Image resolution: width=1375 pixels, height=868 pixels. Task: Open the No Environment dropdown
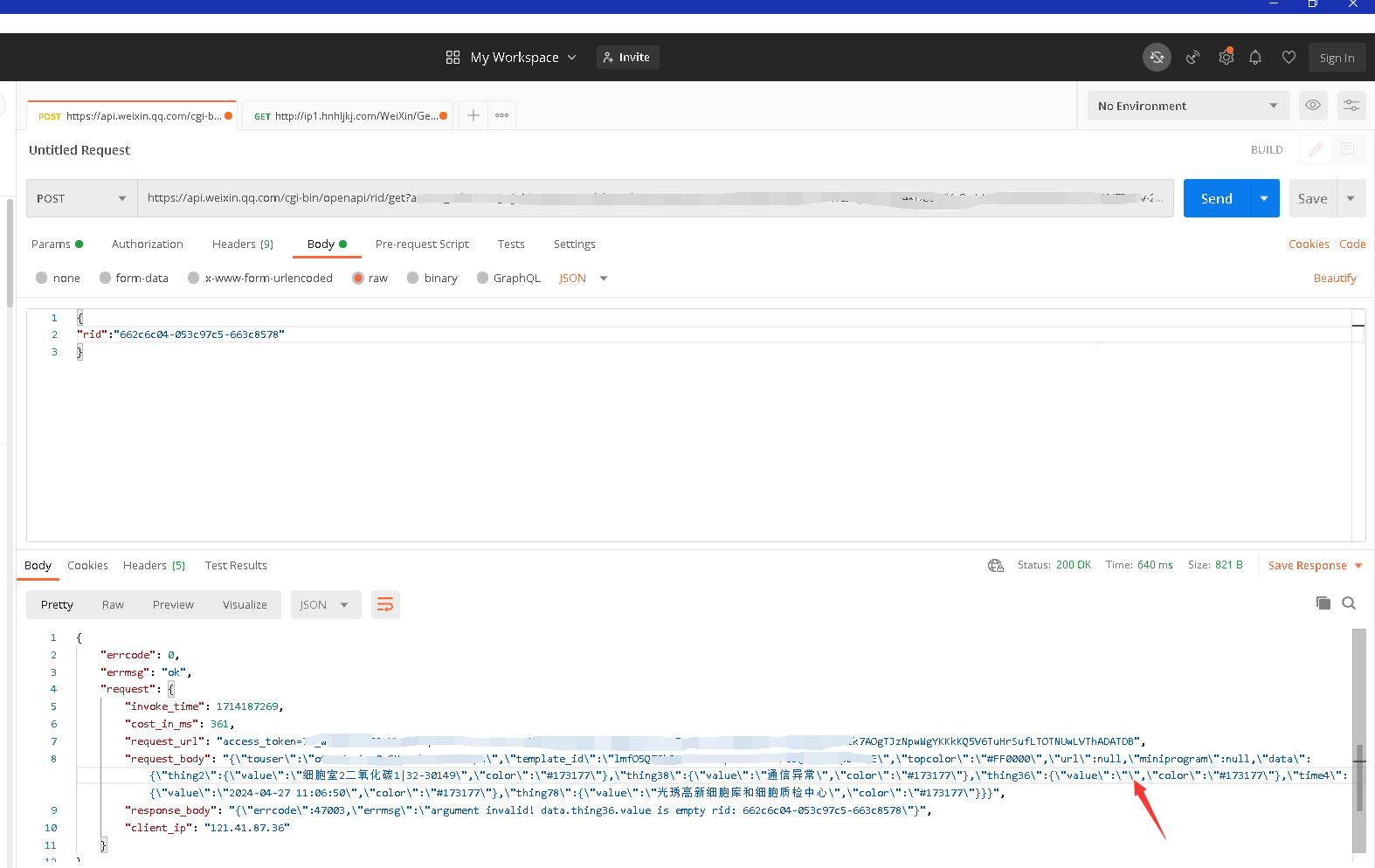point(1188,106)
